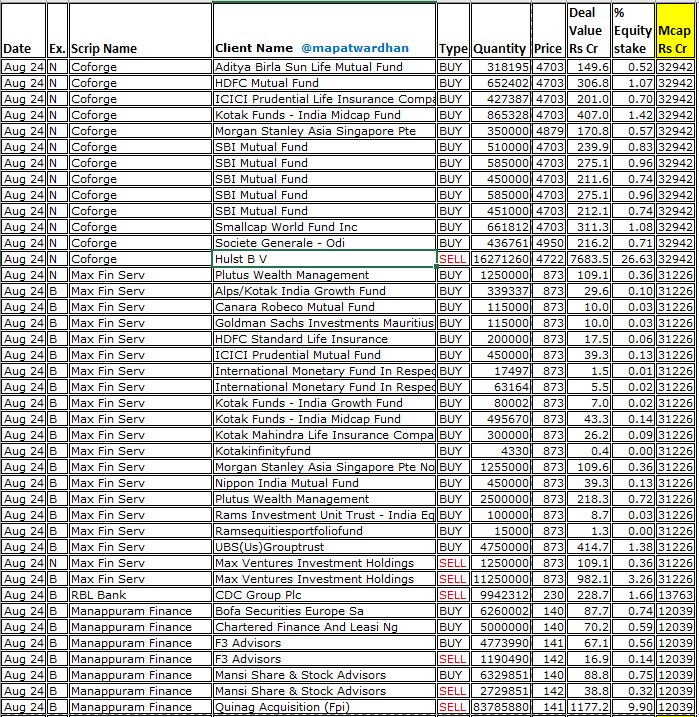Screen dimensions: 699x717
Task: Click quantity 17497 International Monetary Fund cell
Action: click(501, 371)
